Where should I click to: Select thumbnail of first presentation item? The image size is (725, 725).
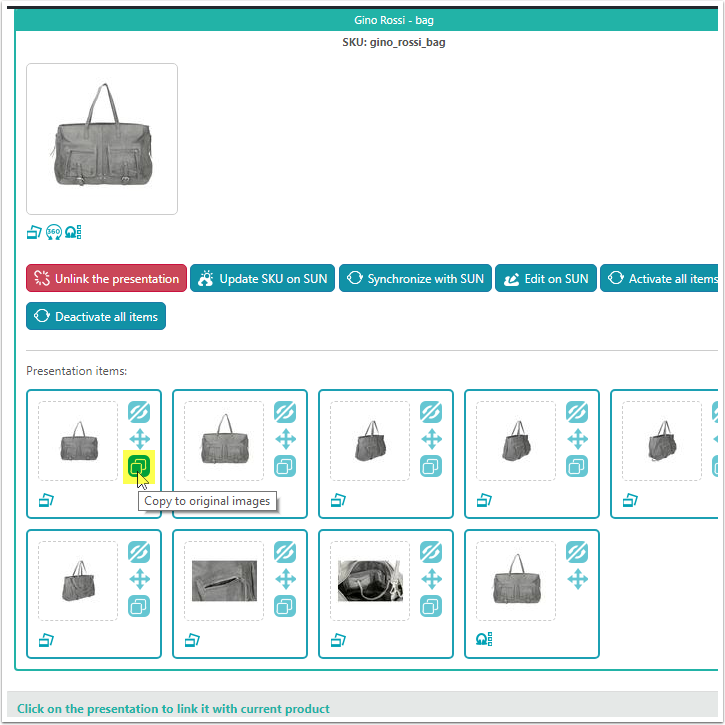tap(78, 441)
